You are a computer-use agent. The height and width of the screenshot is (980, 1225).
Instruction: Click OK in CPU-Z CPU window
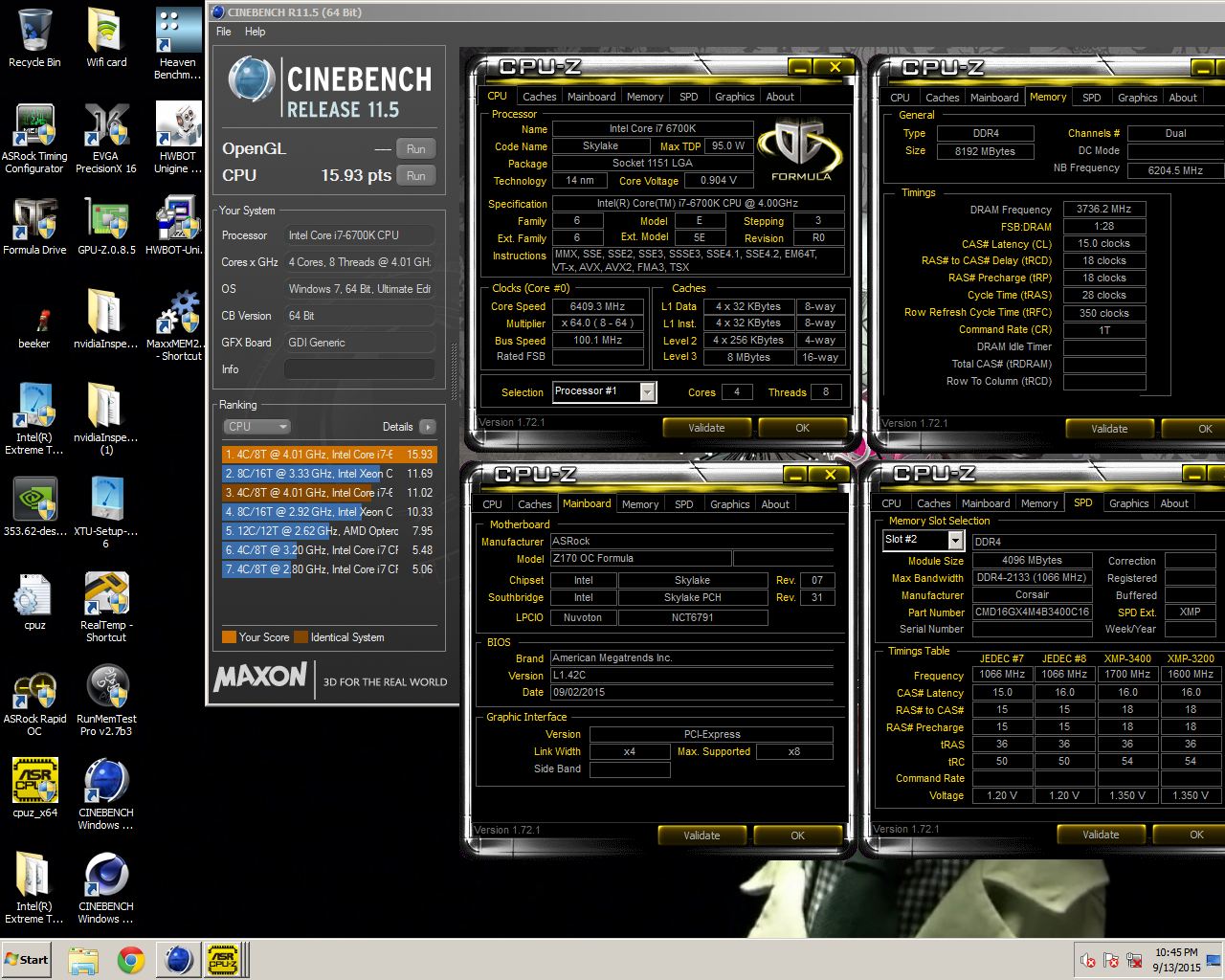pos(802,428)
